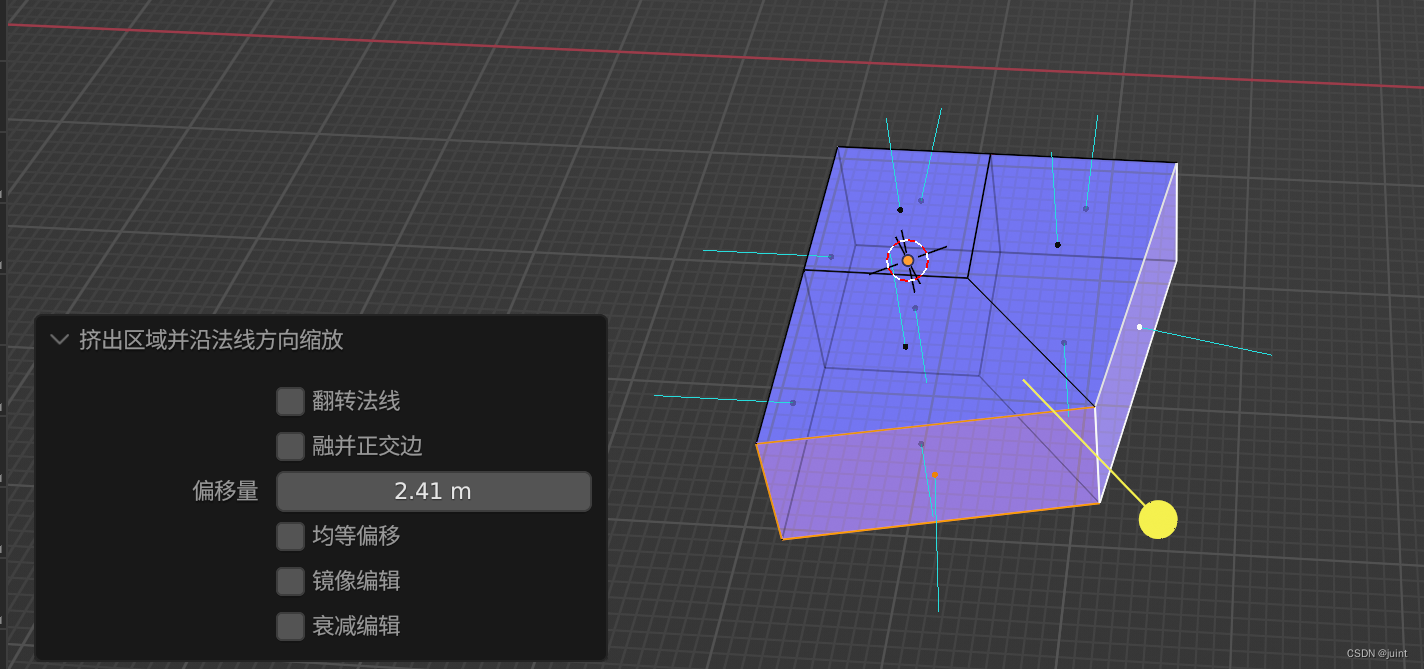The image size is (1424, 669).
Task: Click the 挤出区域并沿法线方向缩放 panel title text
Action: (x=211, y=340)
